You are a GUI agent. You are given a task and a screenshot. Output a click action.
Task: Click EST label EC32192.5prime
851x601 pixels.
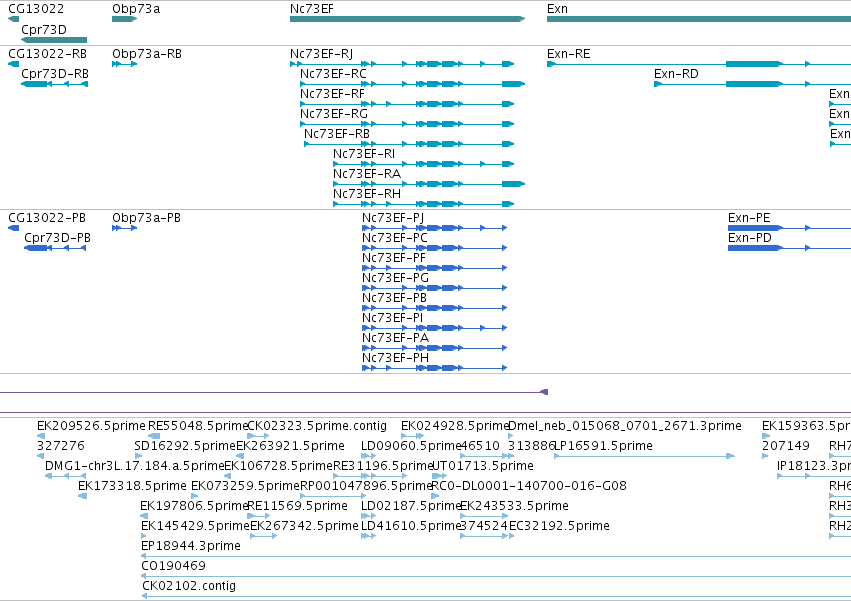coord(559,526)
